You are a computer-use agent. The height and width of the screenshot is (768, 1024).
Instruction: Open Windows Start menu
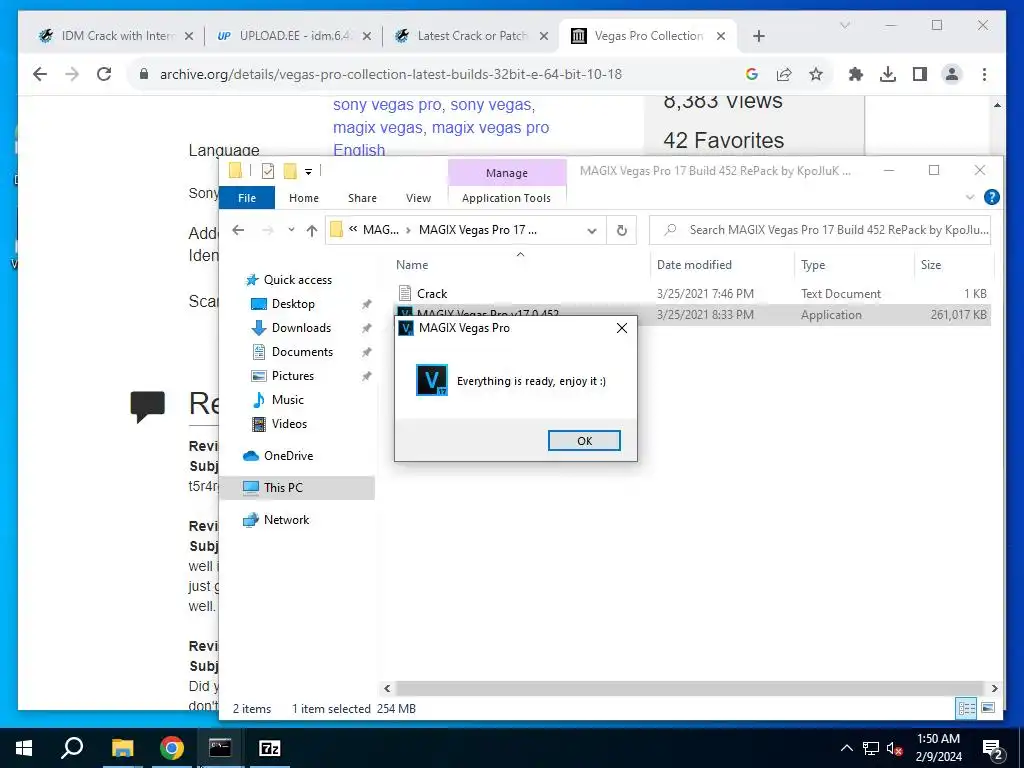[x=24, y=748]
